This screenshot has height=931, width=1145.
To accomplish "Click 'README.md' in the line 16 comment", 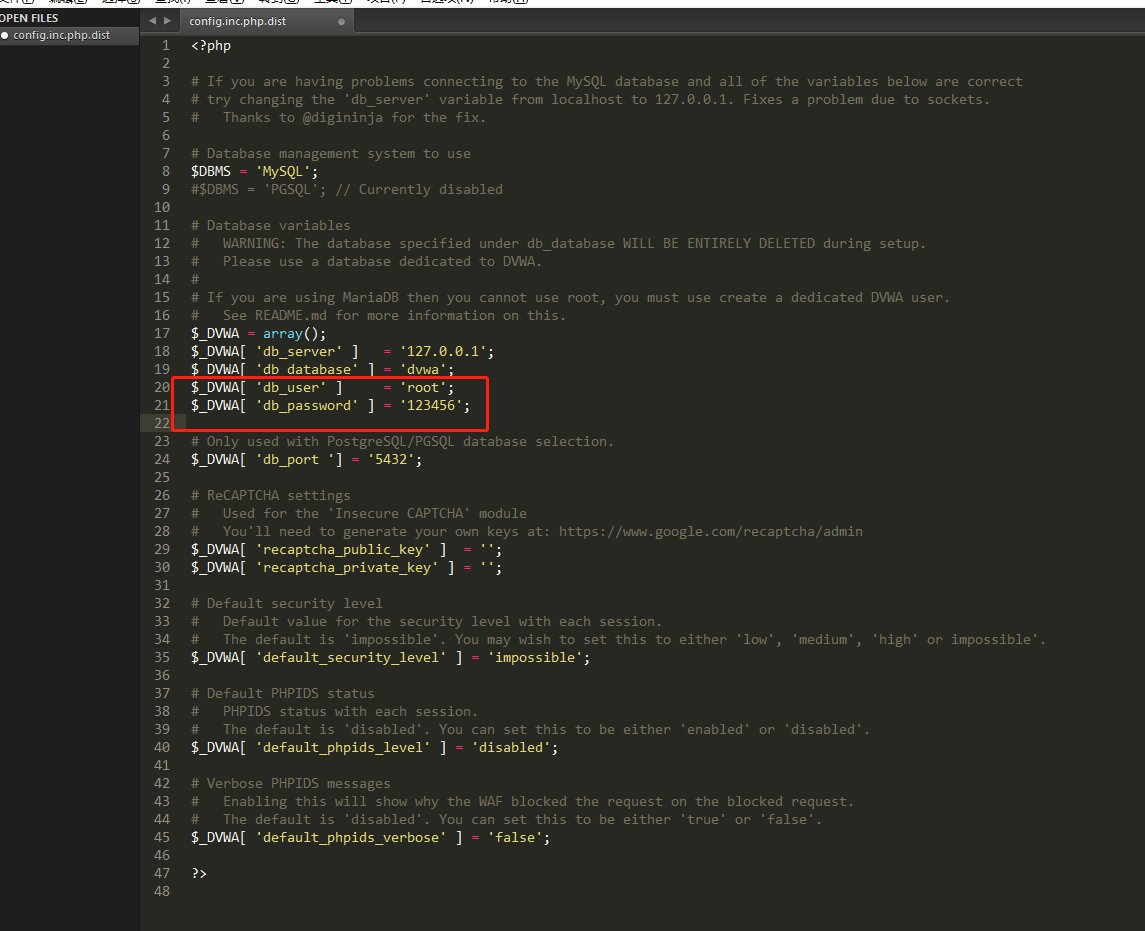I will pyautogui.click(x=291, y=315).
